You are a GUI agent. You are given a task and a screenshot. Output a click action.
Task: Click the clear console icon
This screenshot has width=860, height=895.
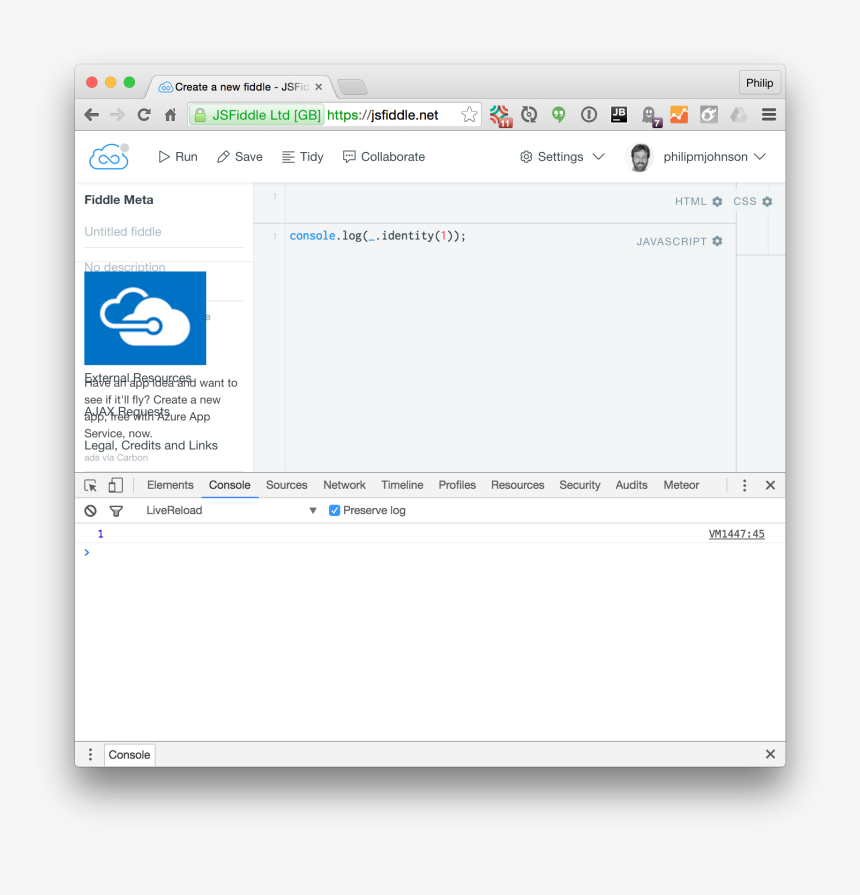coord(90,511)
